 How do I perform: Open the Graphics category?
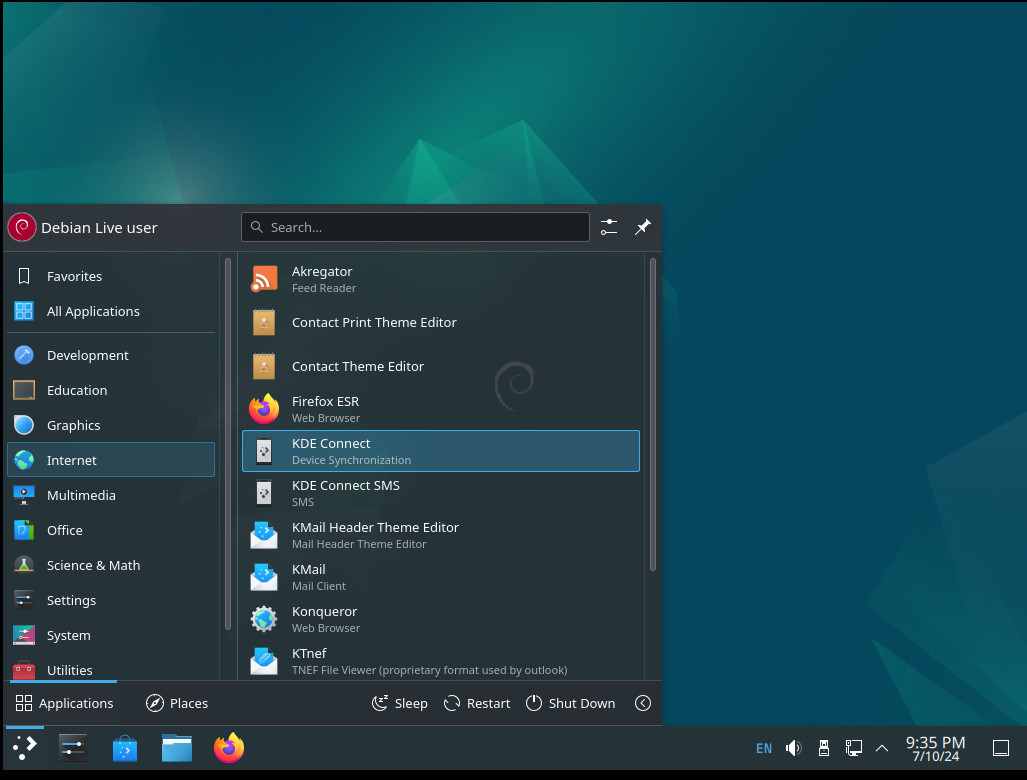point(111,425)
